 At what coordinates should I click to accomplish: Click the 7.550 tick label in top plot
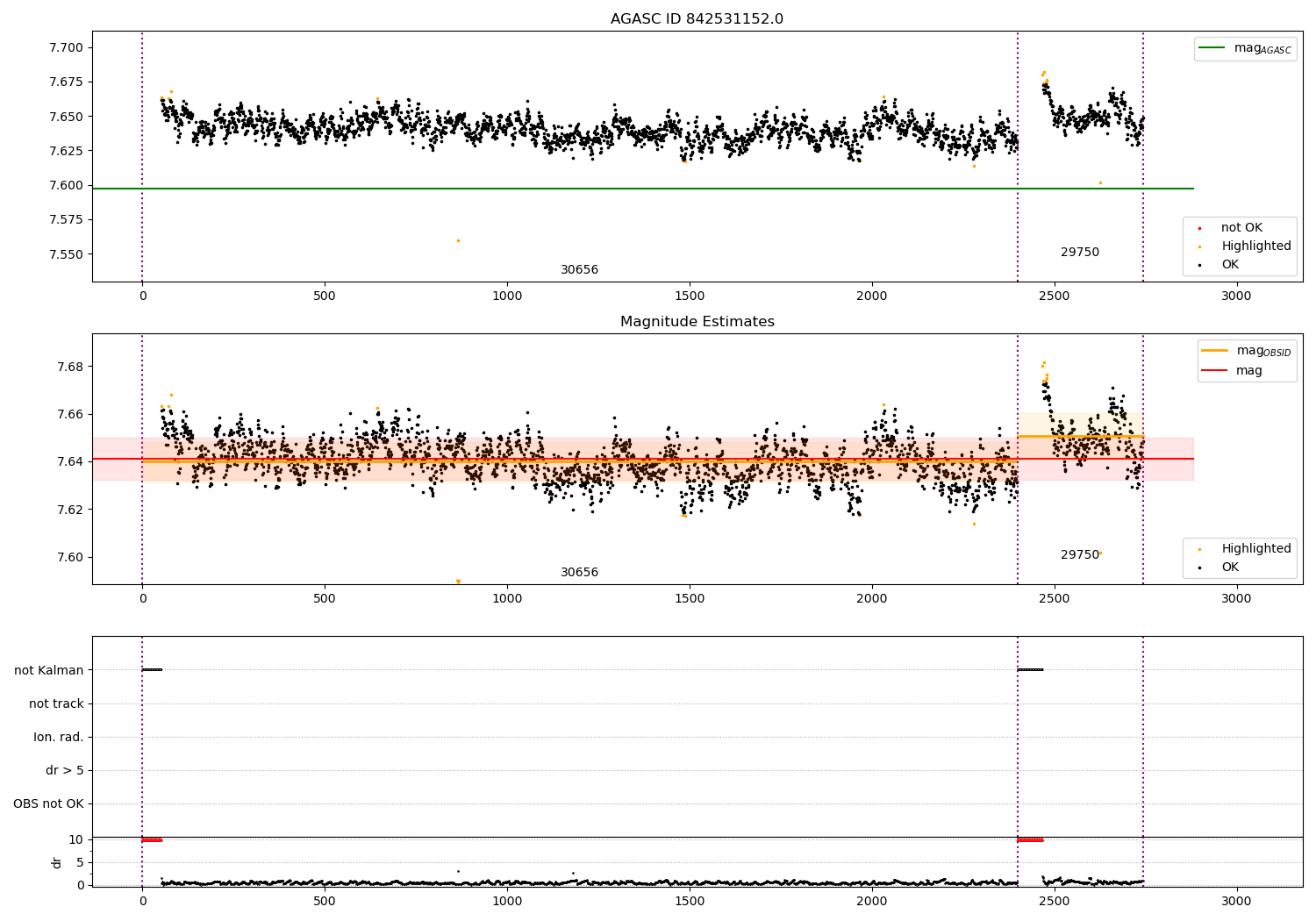67,254
